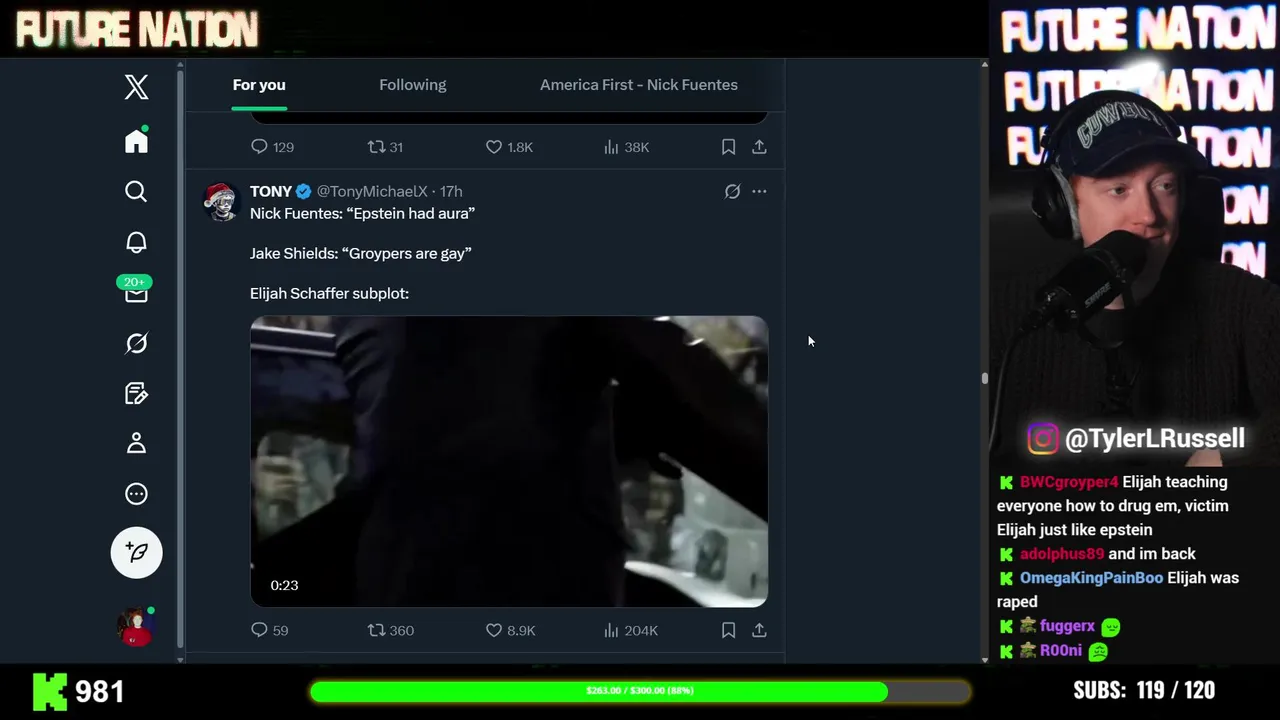Click the BWCgroyper4 chat username
The image size is (1280, 720).
(1069, 482)
